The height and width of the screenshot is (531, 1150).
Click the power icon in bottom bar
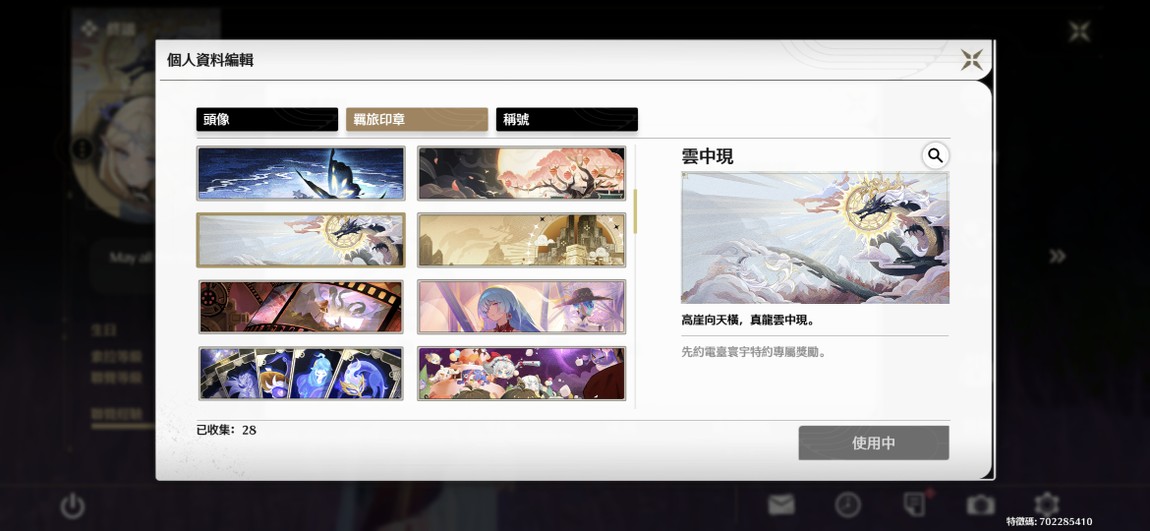pyautogui.click(x=73, y=505)
